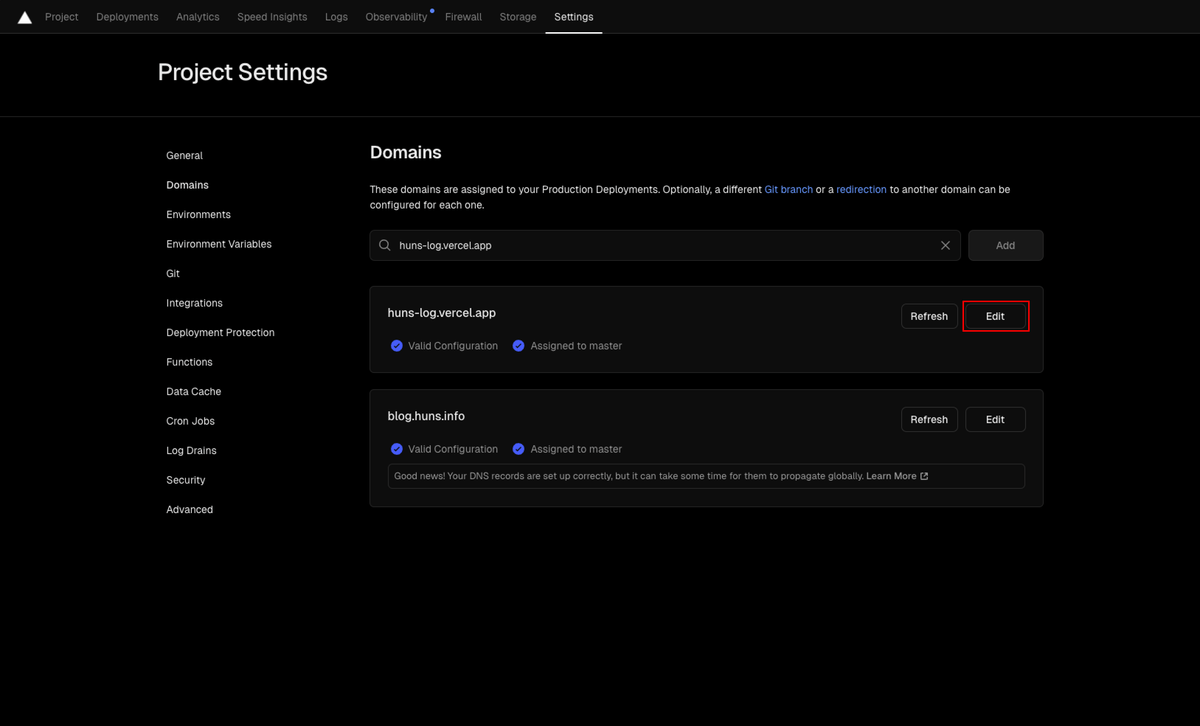Refresh the huns-log.vercel.app domain
This screenshot has height=726, width=1200.
(929, 316)
